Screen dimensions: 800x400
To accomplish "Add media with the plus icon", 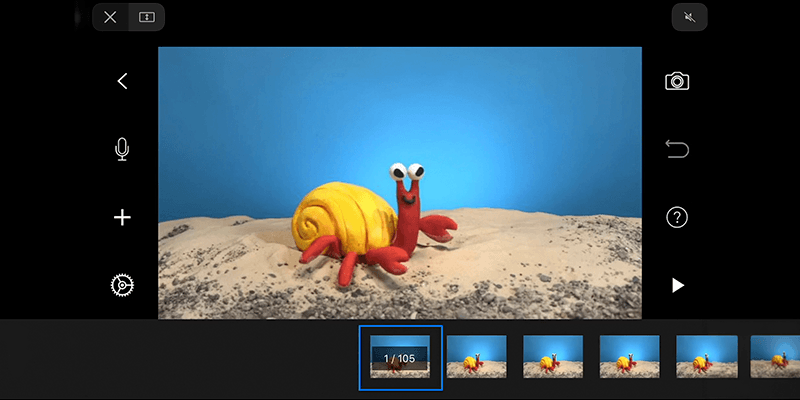I will 122,218.
